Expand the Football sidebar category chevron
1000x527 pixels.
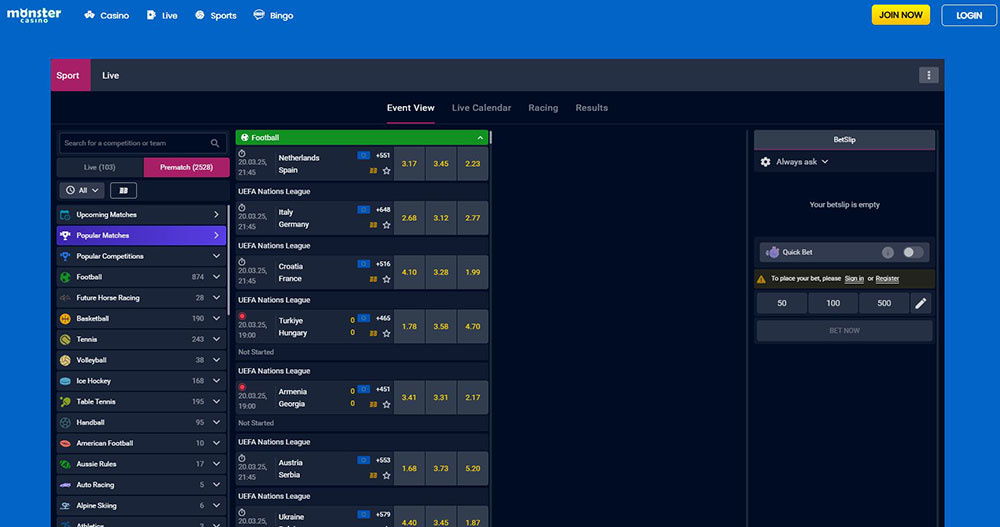(216, 277)
